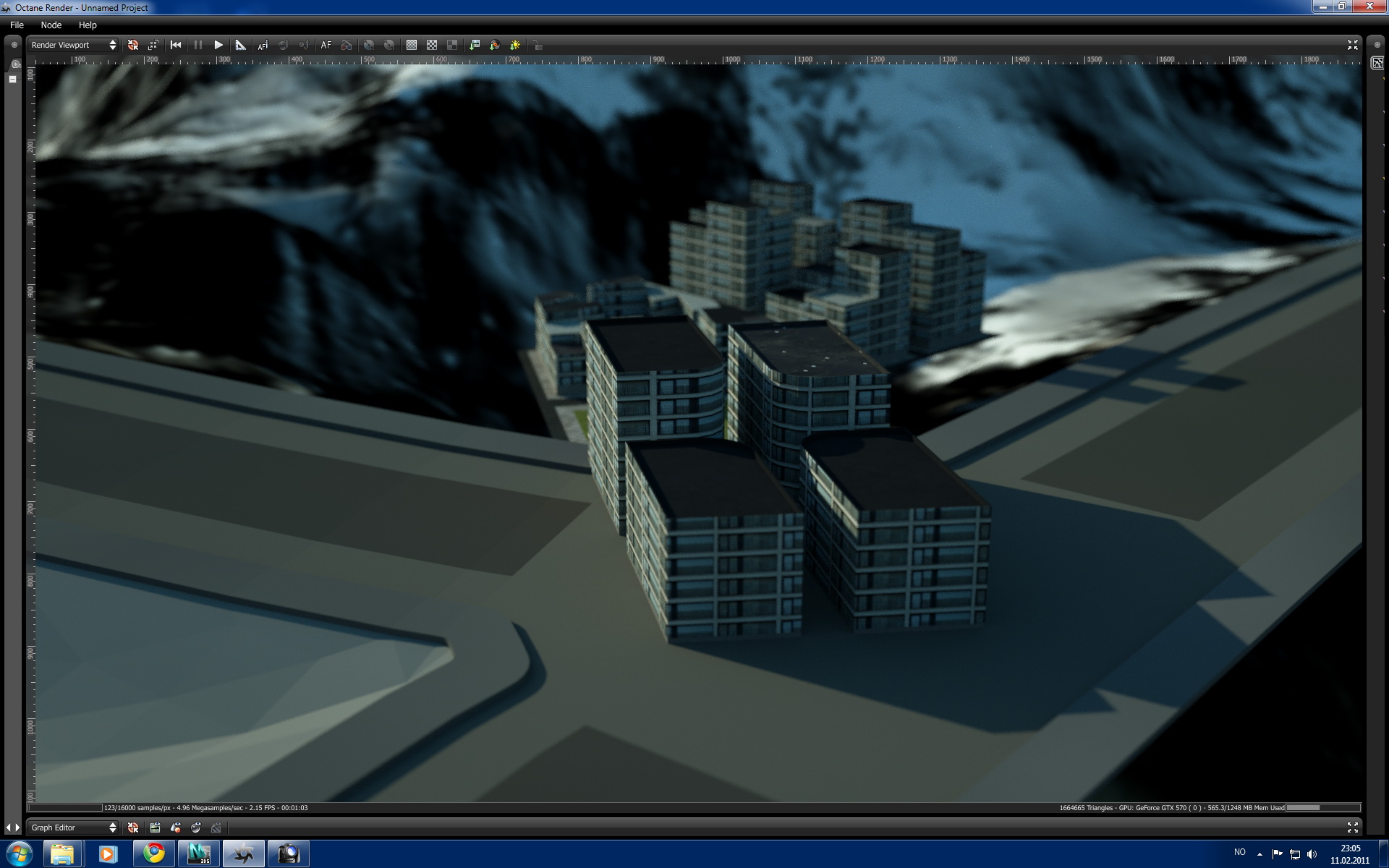The image size is (1389, 868).
Task: Open the Node menu
Action: pyautogui.click(x=51, y=25)
